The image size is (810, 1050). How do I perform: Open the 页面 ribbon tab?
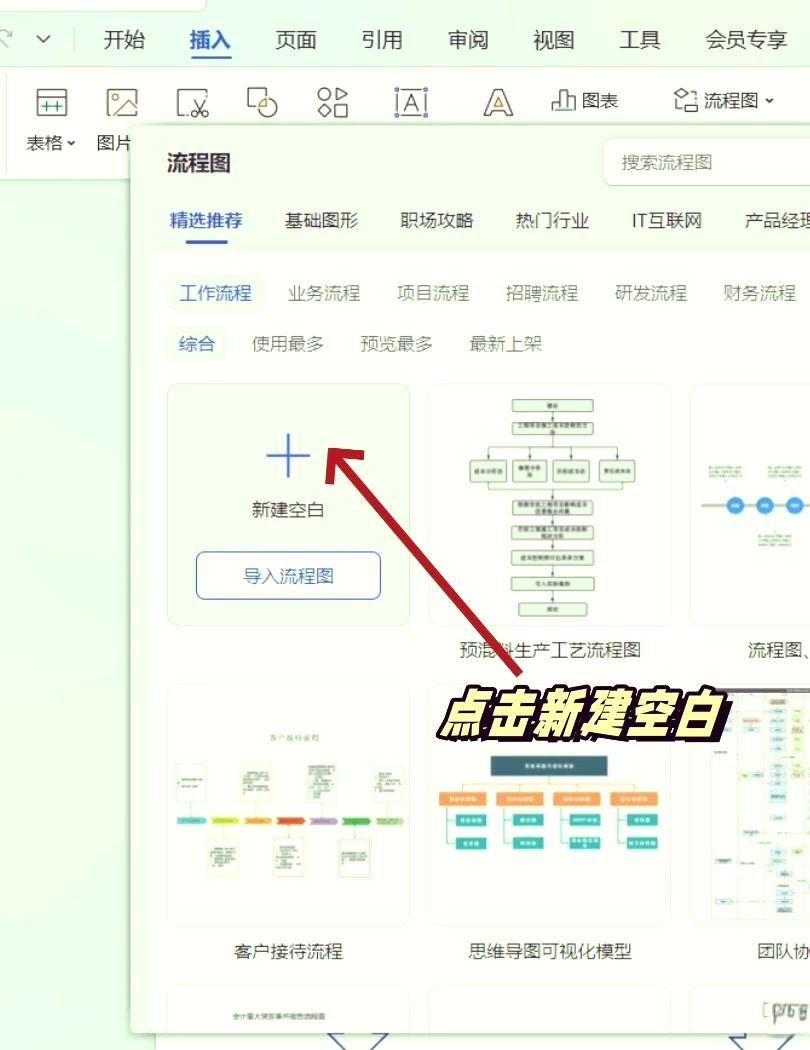pyautogui.click(x=296, y=40)
